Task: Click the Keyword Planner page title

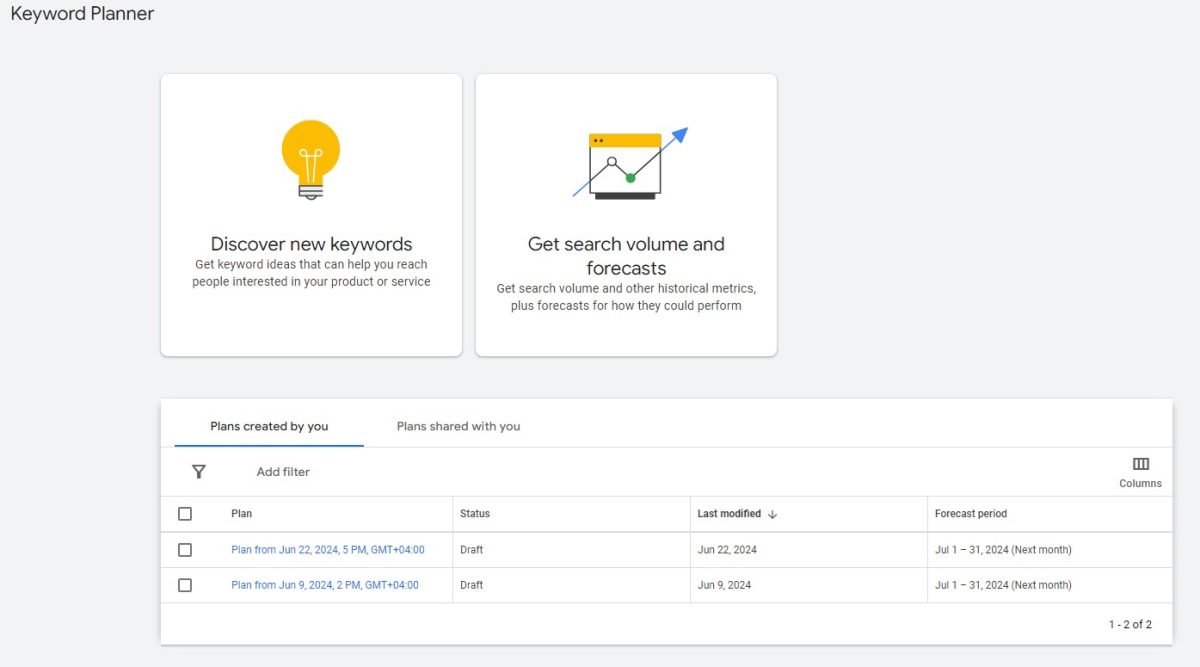Action: tap(82, 14)
